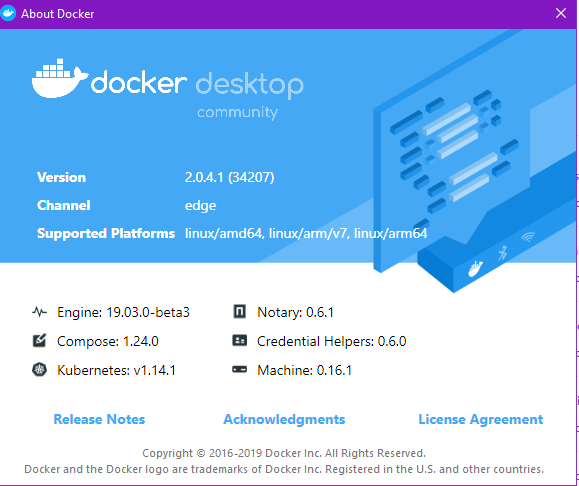Click the supported platforms list text
This screenshot has width=579, height=486.
(306, 233)
